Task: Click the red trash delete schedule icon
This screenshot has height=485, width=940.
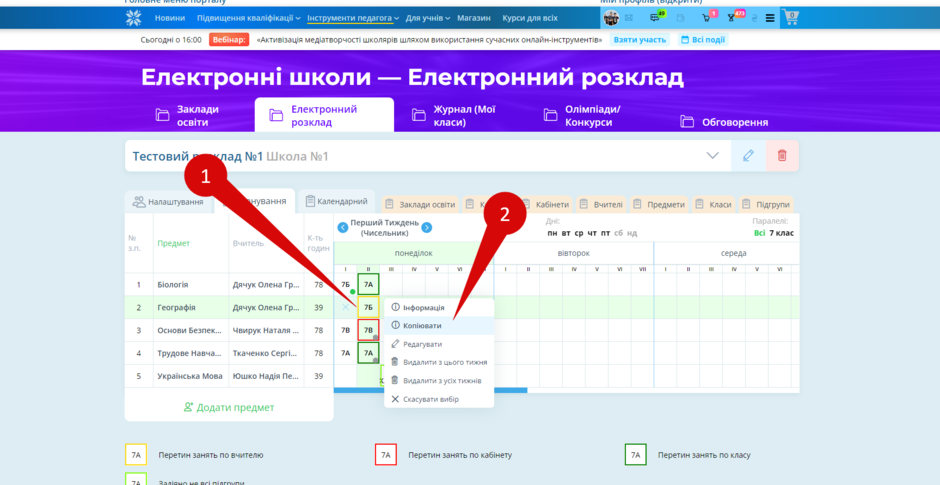Action: click(x=782, y=156)
